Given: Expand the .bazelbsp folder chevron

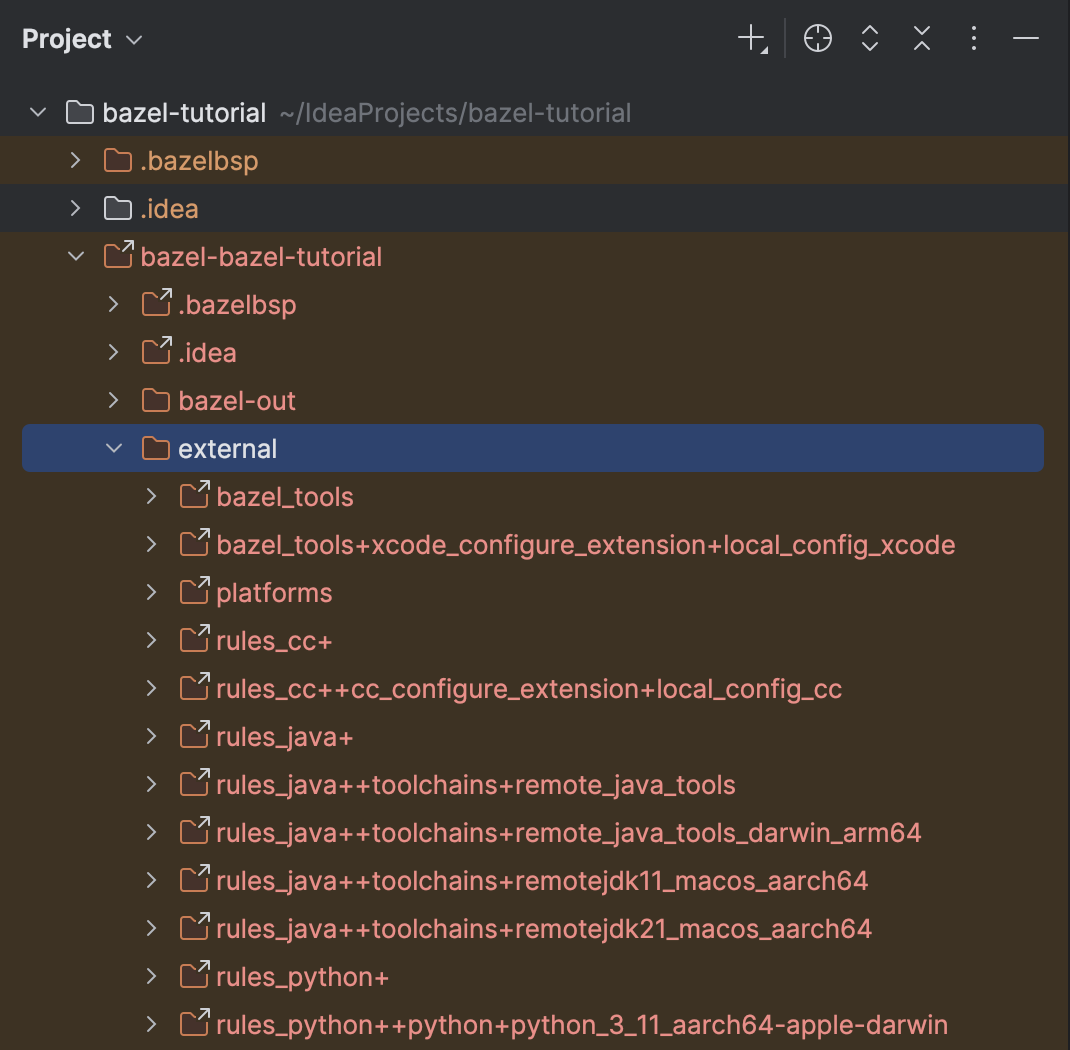Looking at the screenshot, I should click(x=76, y=160).
